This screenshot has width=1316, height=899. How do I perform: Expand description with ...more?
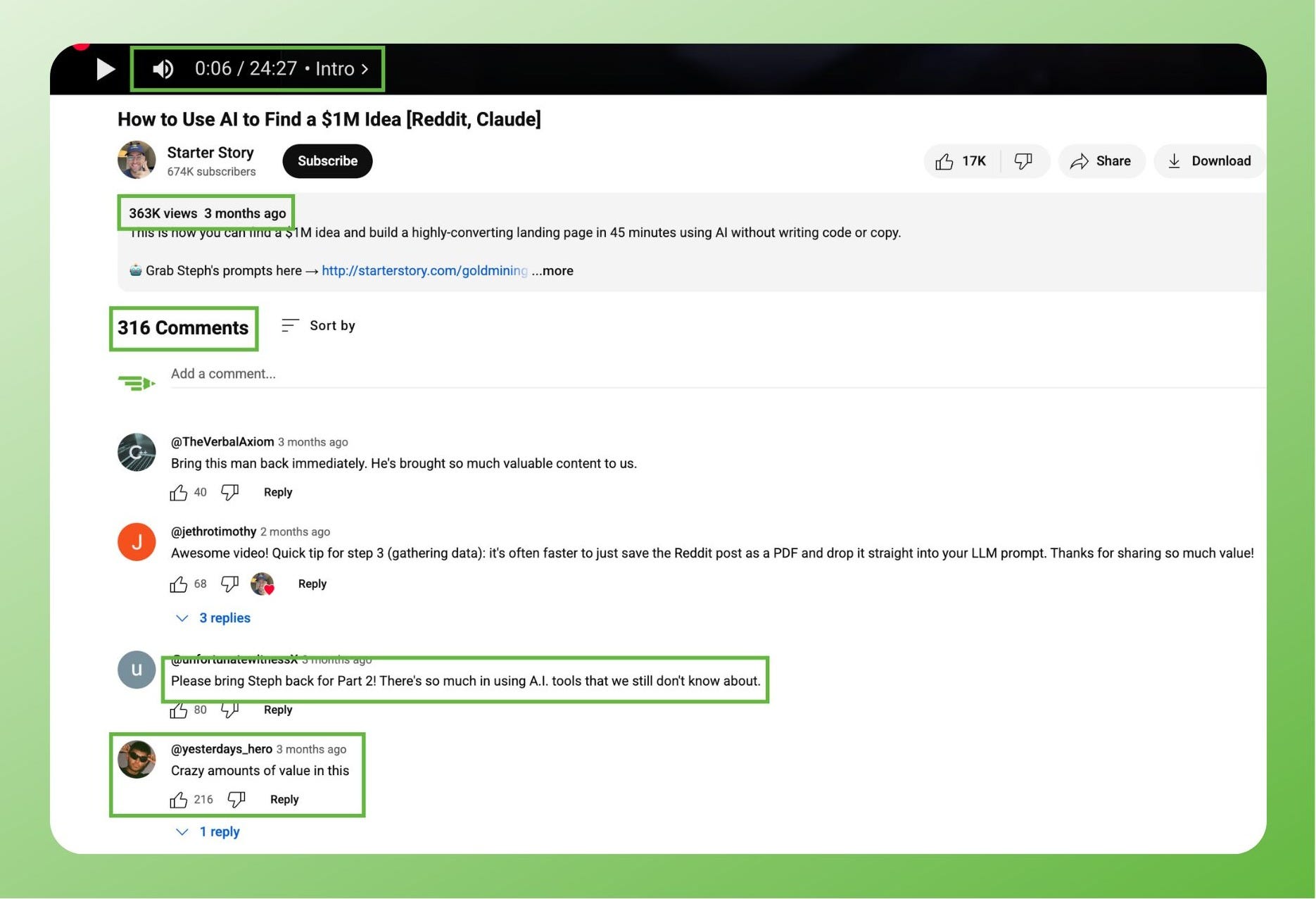(x=552, y=270)
